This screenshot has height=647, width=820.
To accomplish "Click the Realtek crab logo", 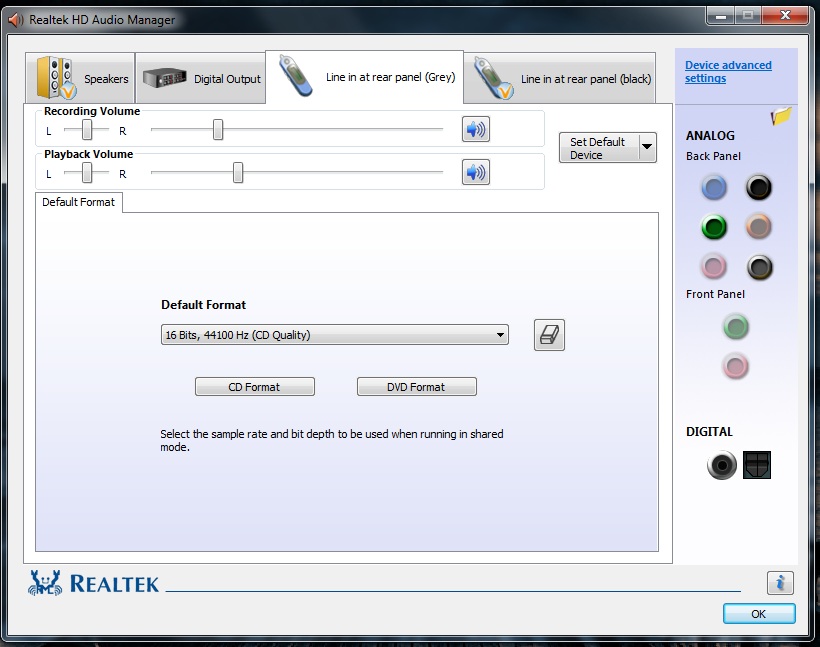I will 45,583.
